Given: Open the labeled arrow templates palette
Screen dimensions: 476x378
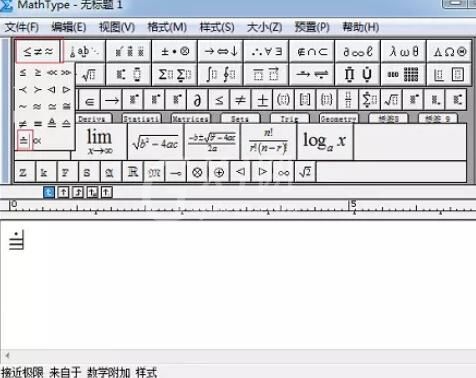Looking at the screenshot, I should point(312,74).
